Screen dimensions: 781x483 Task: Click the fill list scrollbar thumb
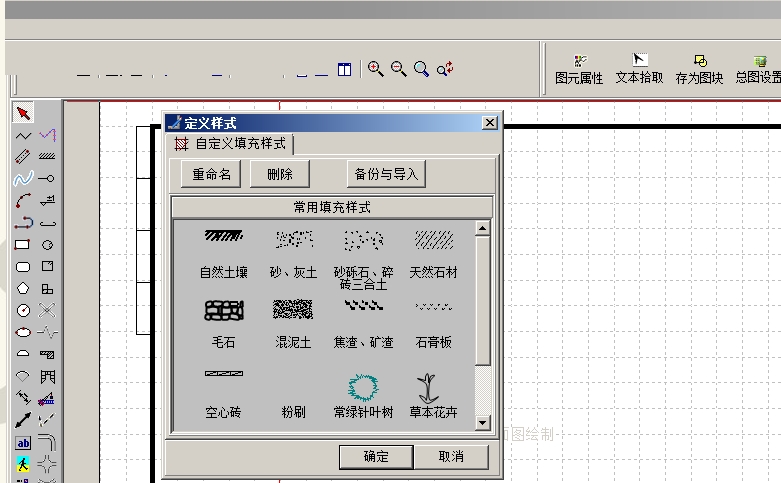(482, 301)
